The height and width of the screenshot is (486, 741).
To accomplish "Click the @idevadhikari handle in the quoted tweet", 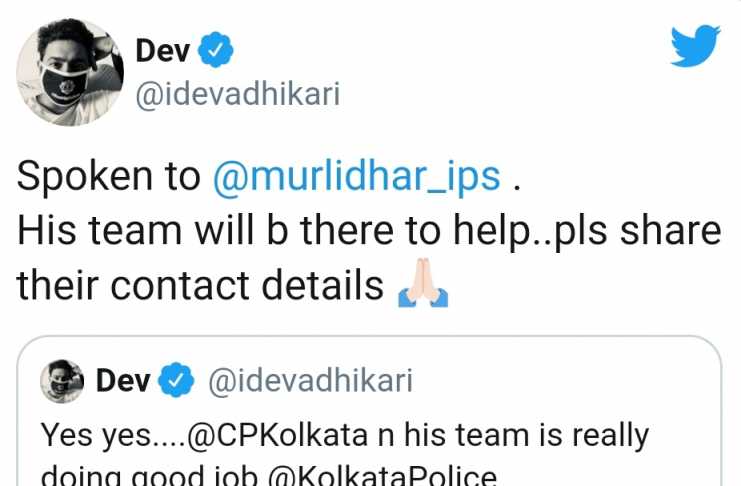I will [x=310, y=381].
